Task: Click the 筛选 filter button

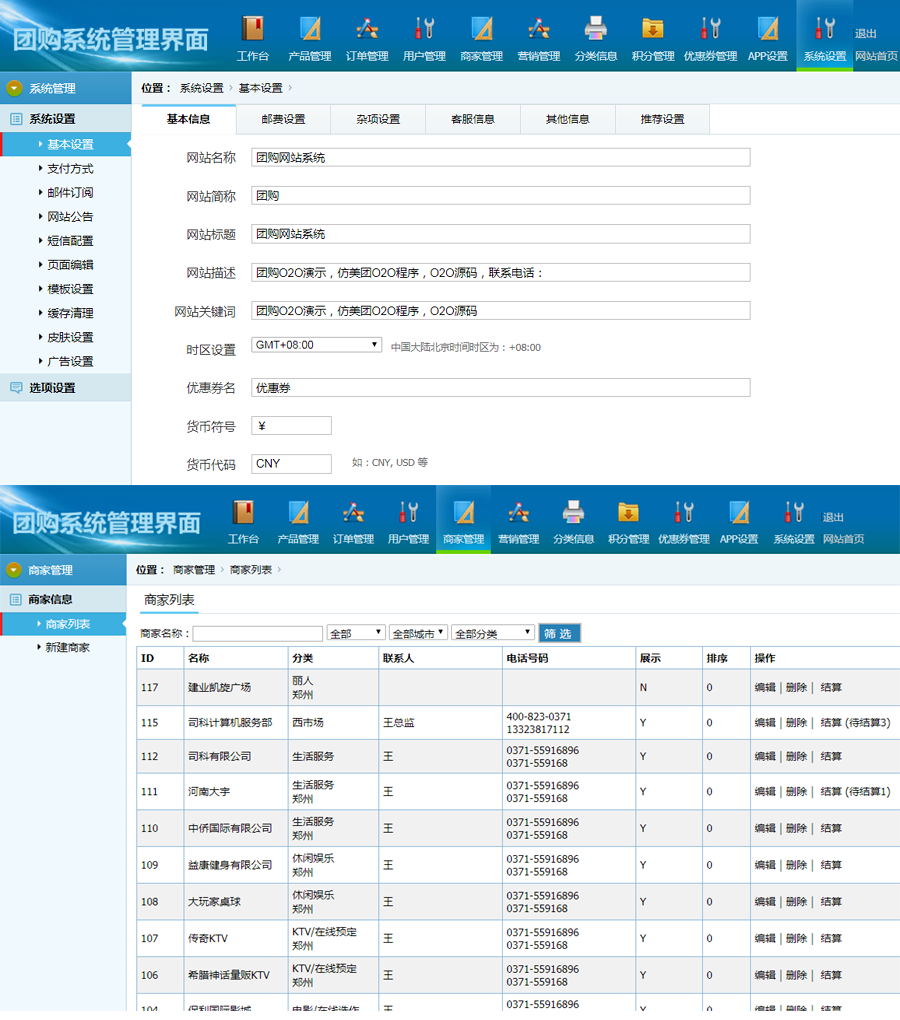Action: 559,632
